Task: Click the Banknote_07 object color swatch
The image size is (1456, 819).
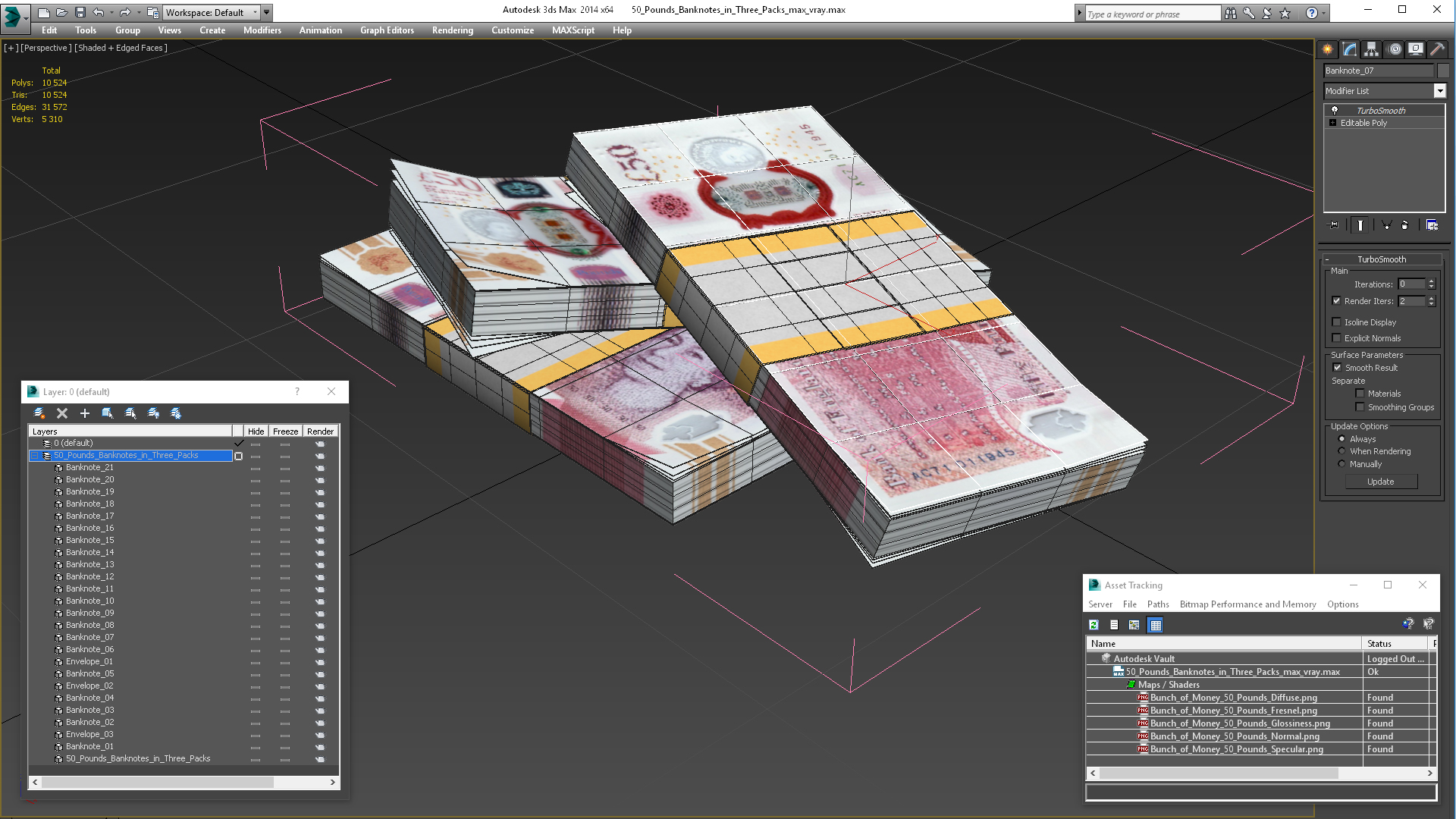Action: [1443, 71]
